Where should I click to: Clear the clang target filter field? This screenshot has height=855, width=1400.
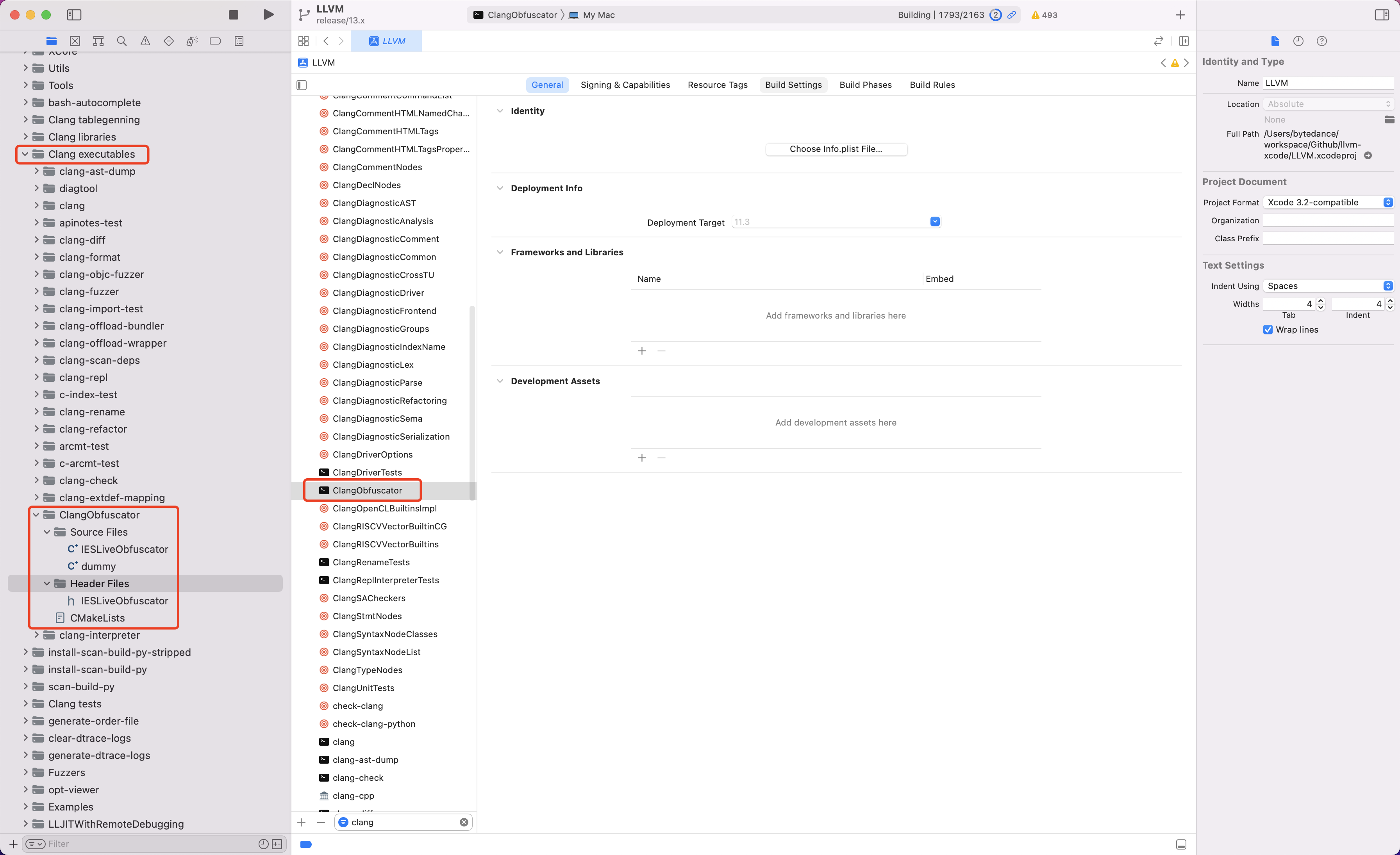click(x=464, y=823)
